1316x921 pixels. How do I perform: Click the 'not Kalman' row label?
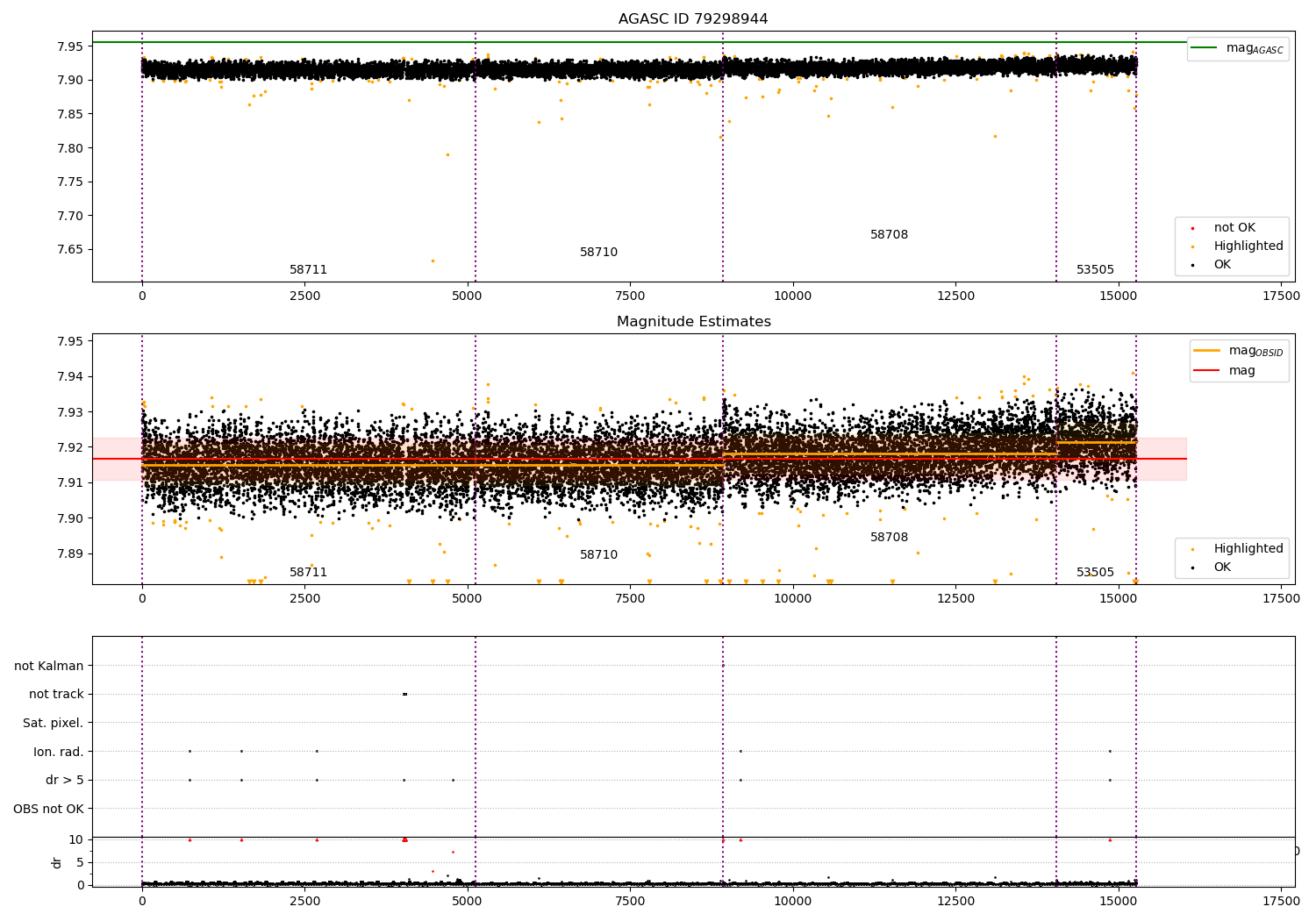coord(49,667)
